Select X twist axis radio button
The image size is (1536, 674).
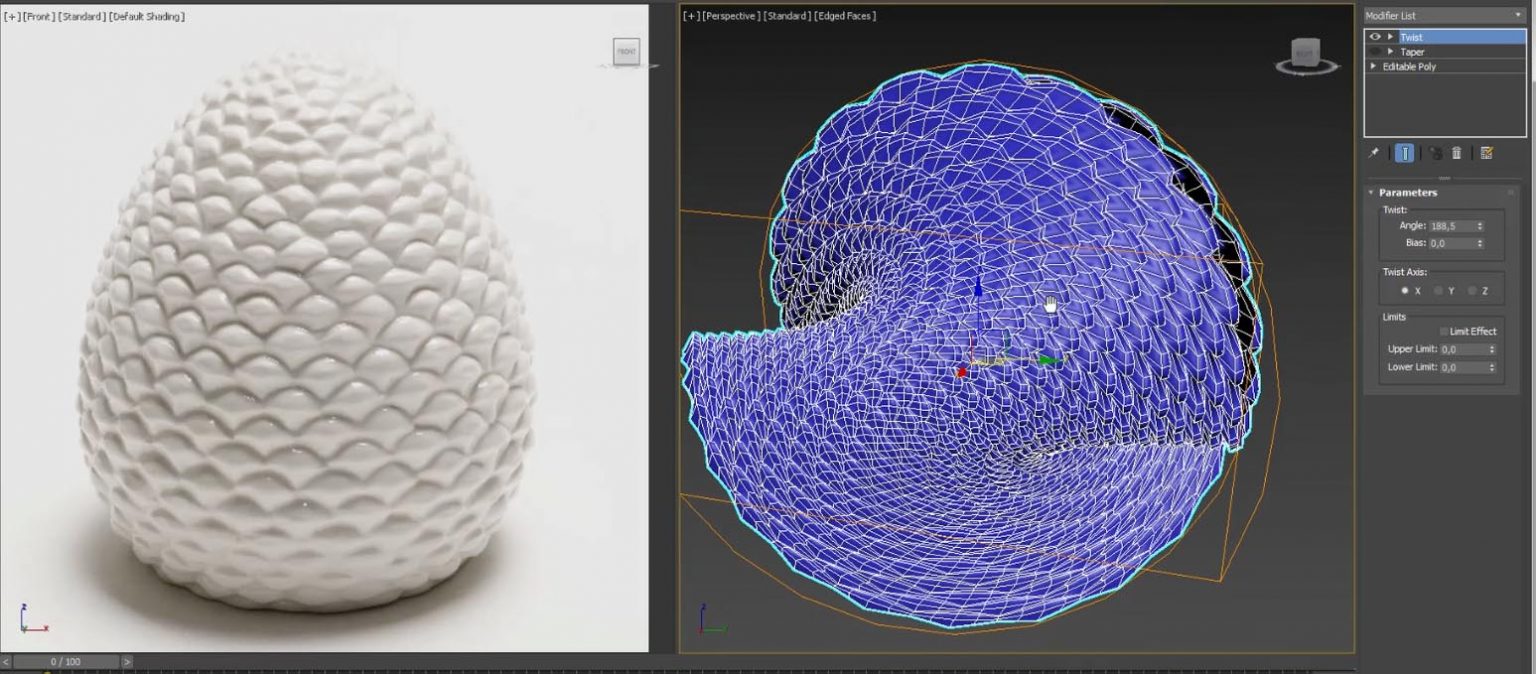pos(1405,291)
